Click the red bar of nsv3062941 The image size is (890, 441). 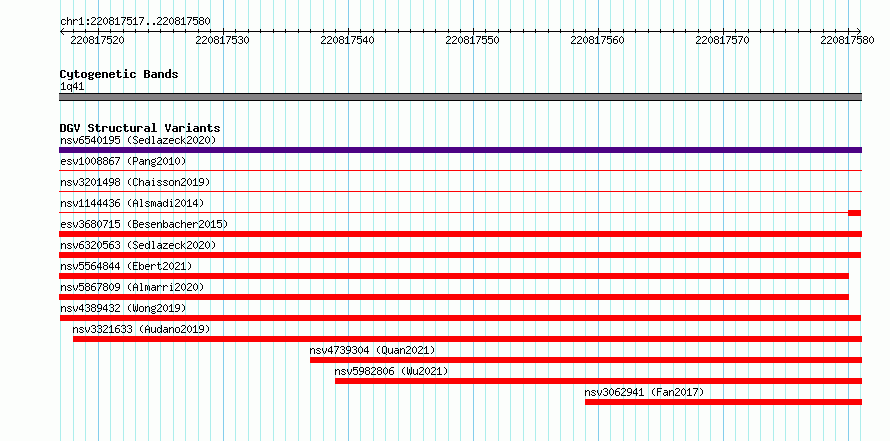tap(723, 402)
